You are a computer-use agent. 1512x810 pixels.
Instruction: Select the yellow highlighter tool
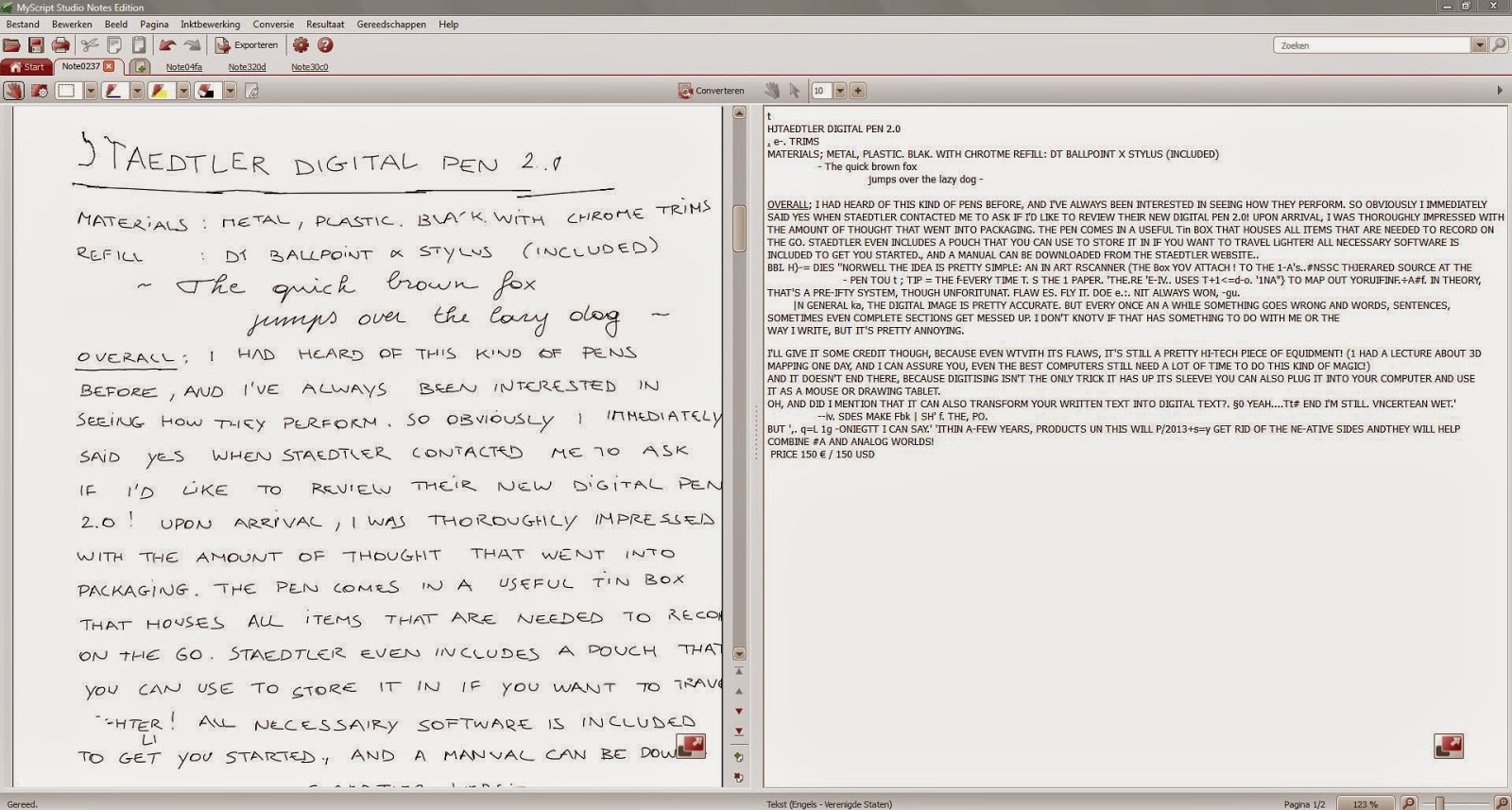(x=160, y=91)
